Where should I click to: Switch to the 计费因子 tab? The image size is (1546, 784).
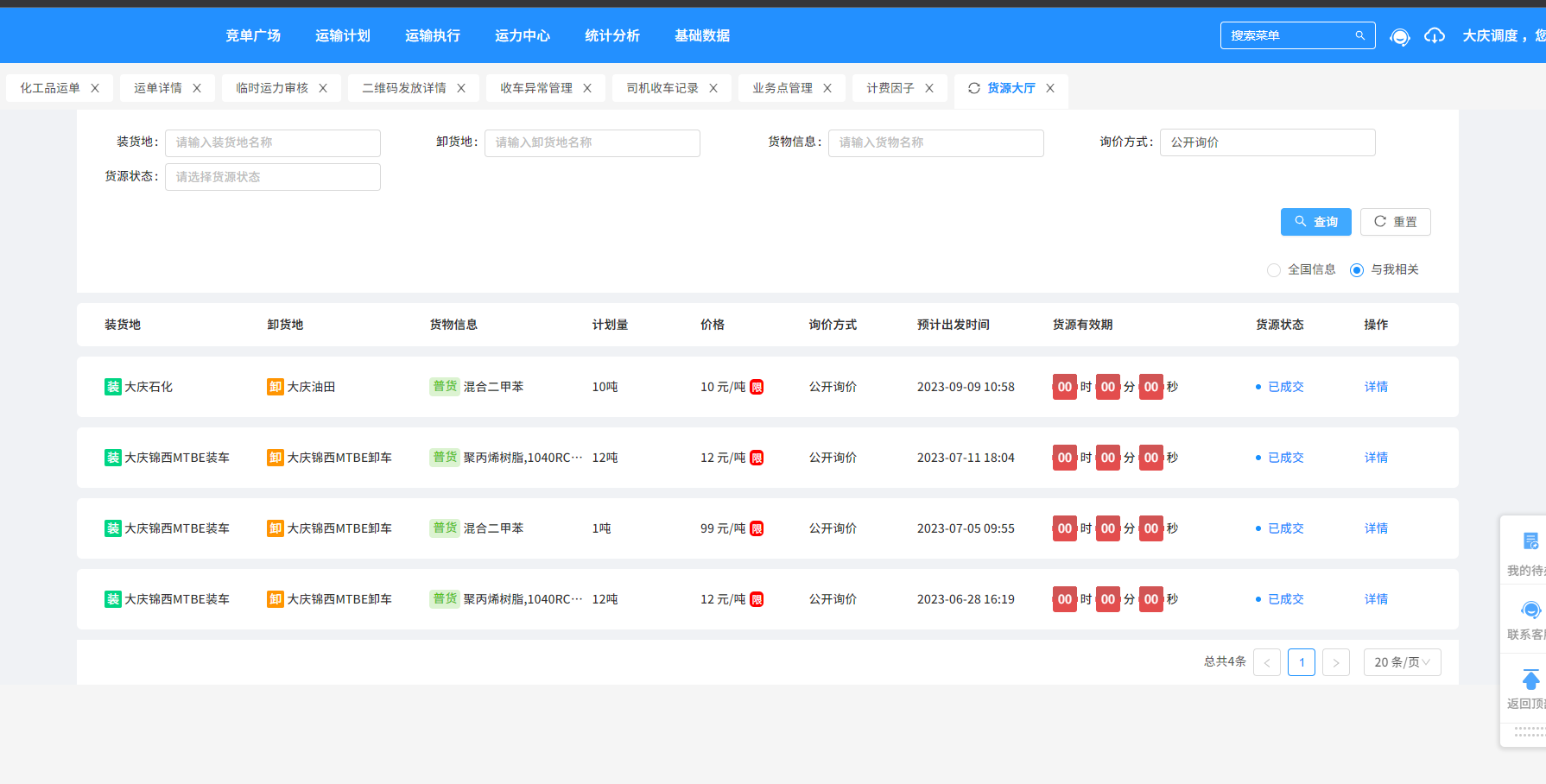click(x=890, y=88)
